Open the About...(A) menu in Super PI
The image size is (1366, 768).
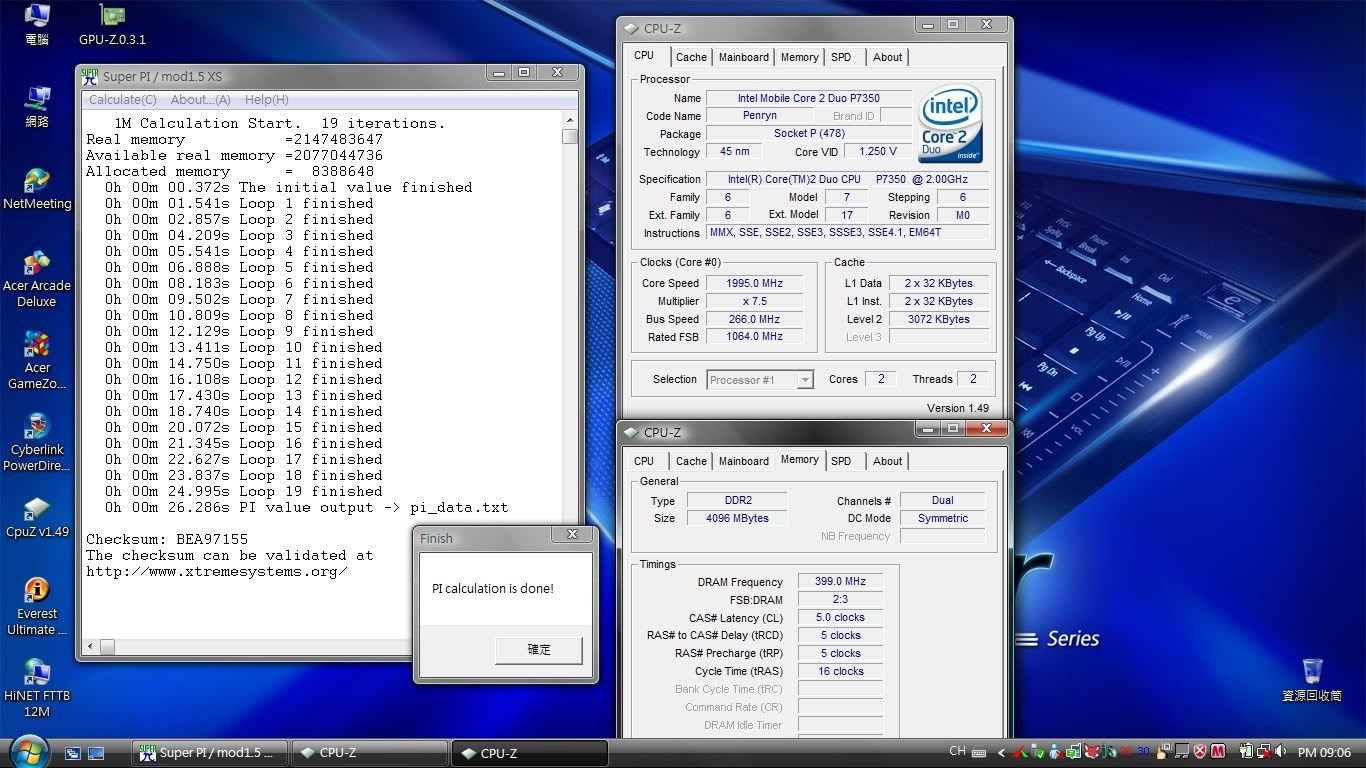click(x=200, y=100)
